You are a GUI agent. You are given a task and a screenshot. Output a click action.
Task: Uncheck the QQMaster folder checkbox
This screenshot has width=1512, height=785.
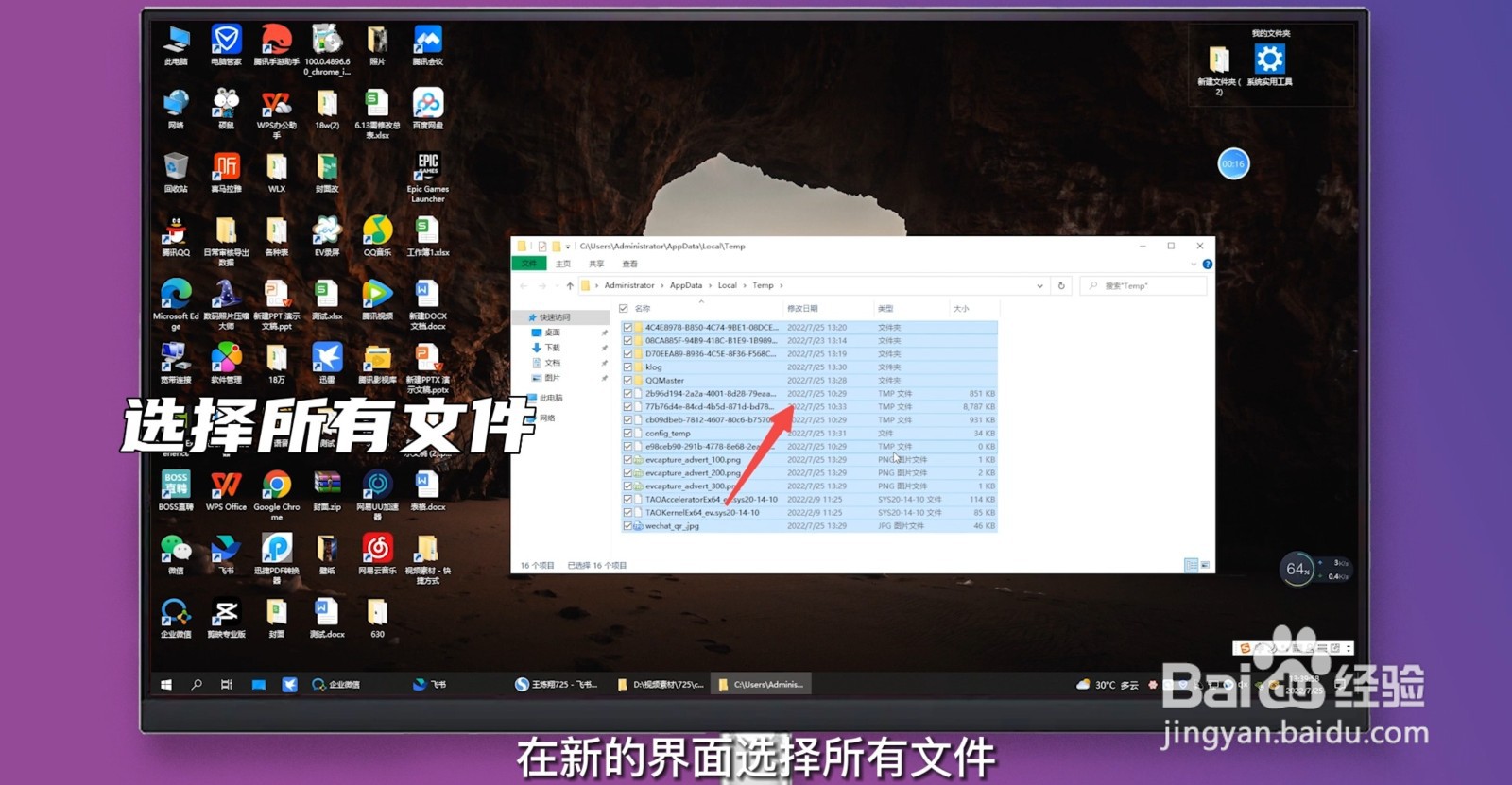[x=627, y=380]
